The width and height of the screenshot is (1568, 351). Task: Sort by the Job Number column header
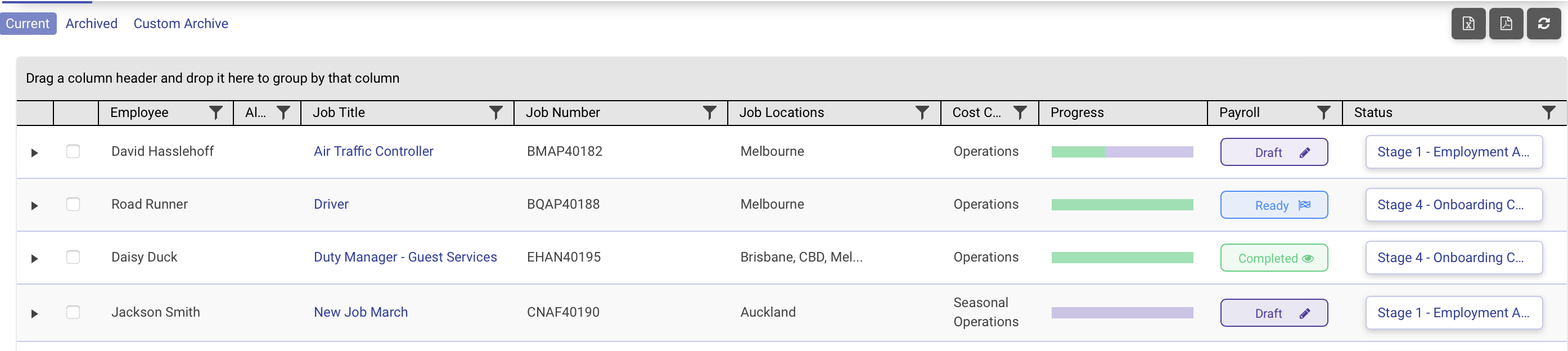point(562,112)
